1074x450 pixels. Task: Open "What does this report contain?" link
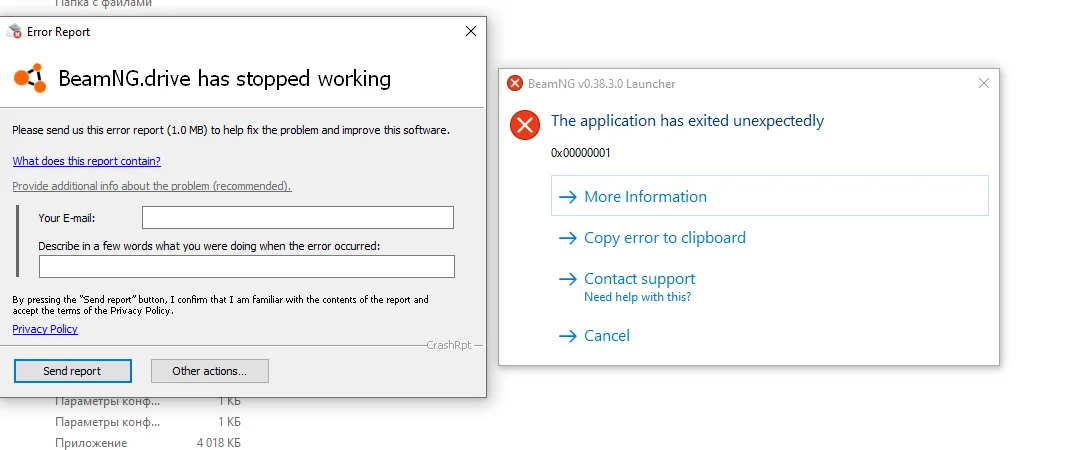coord(86,161)
